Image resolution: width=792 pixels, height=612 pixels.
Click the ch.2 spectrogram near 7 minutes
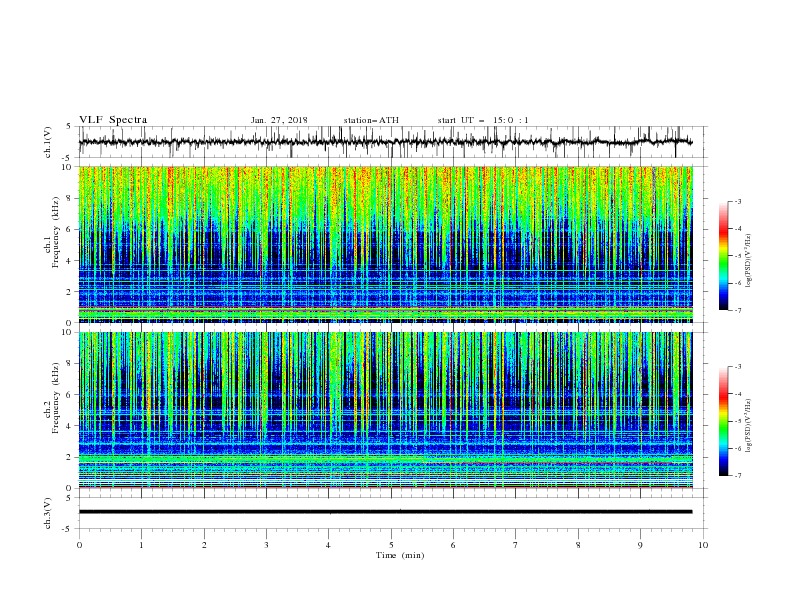(516, 410)
